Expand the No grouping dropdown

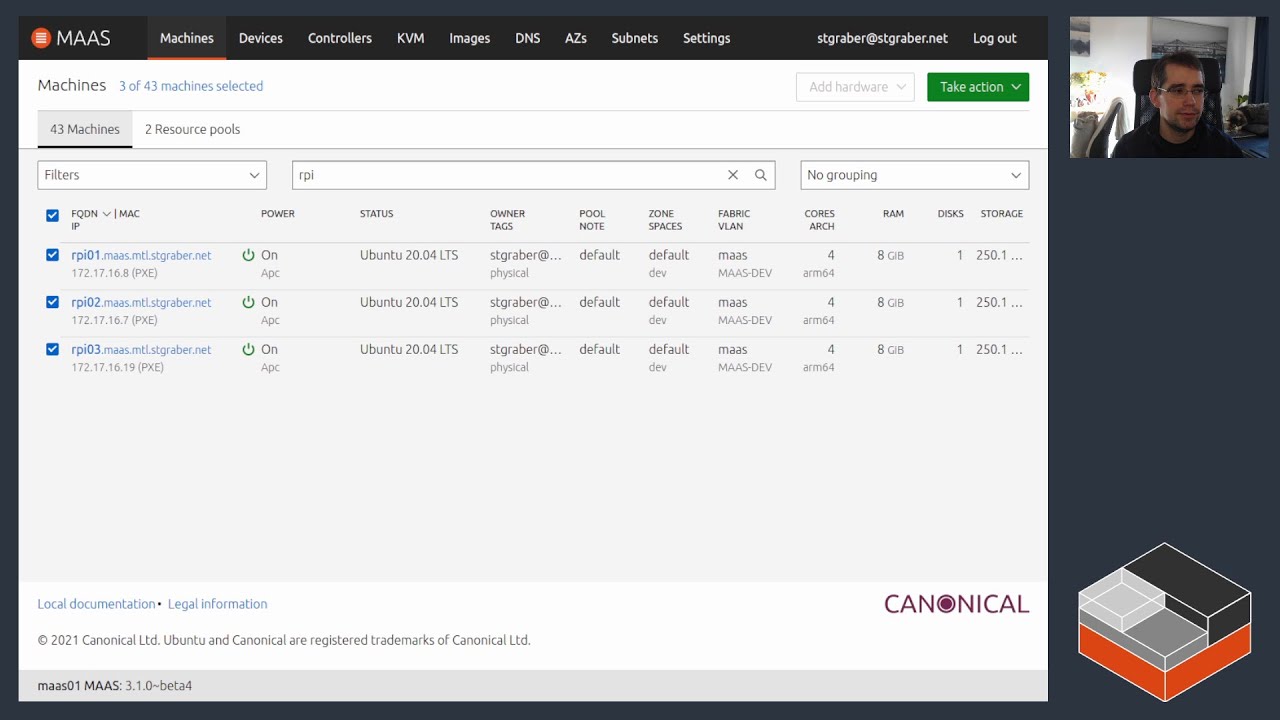point(914,175)
